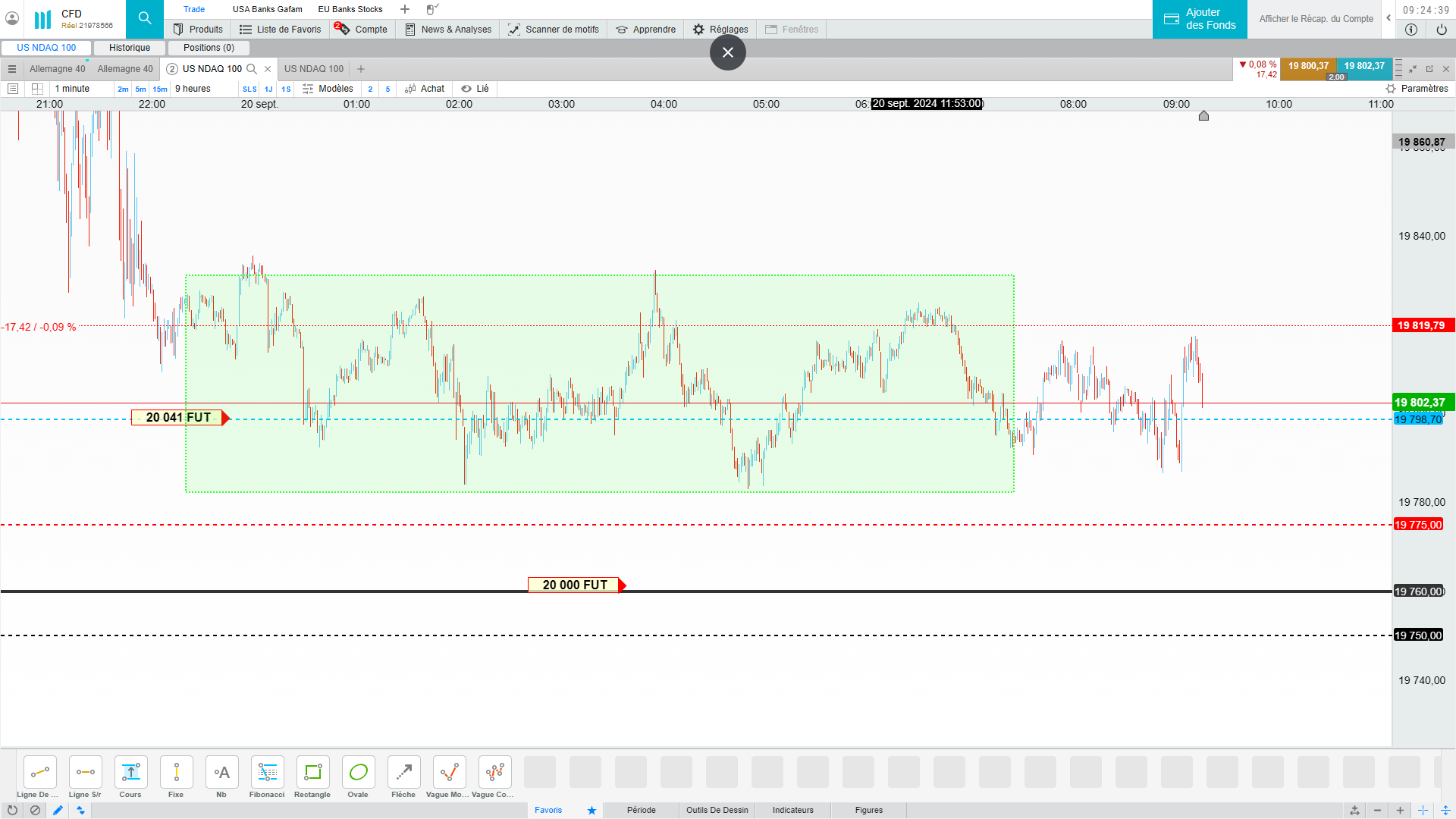Toggle the Favoris star button

[591, 810]
